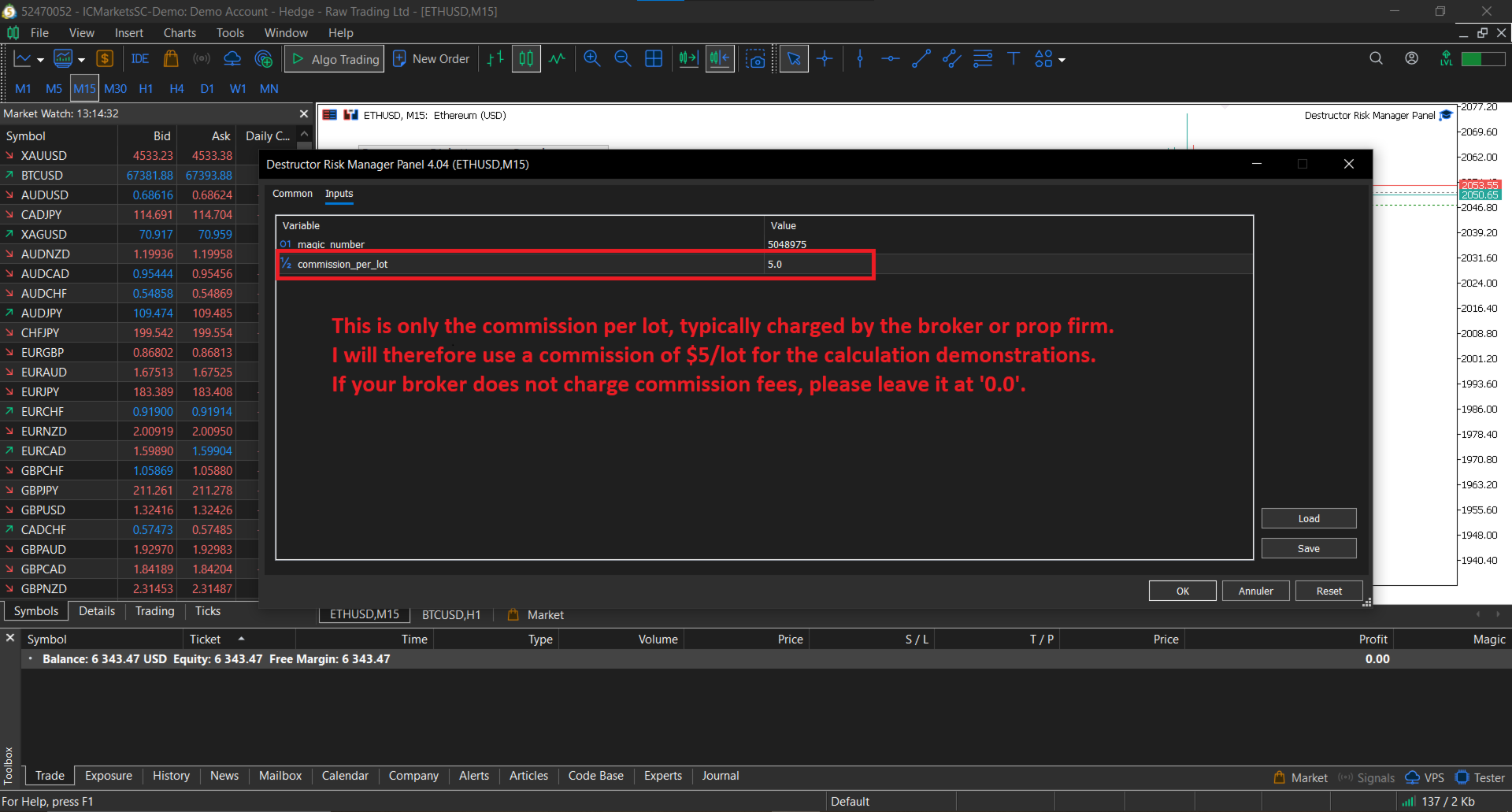
Task: Switch to the Common tab in dialog
Action: tap(292, 194)
